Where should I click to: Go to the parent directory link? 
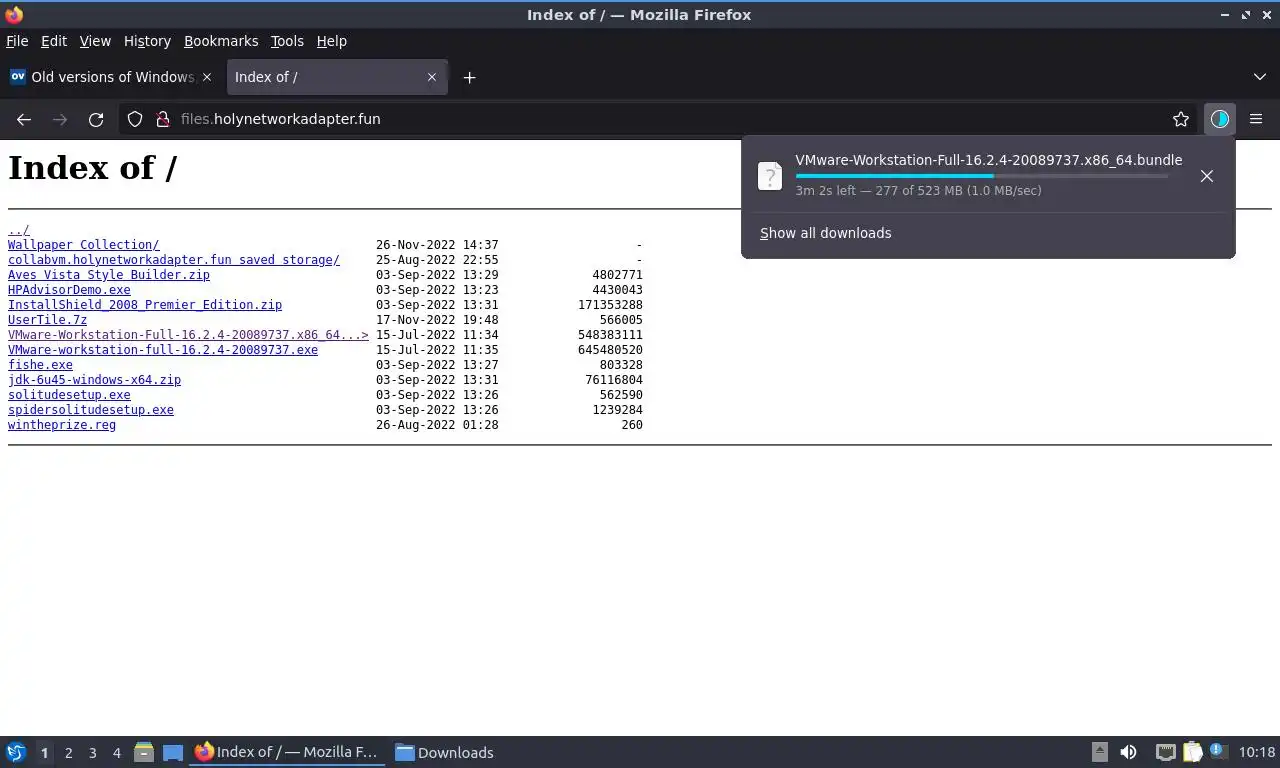[19, 230]
